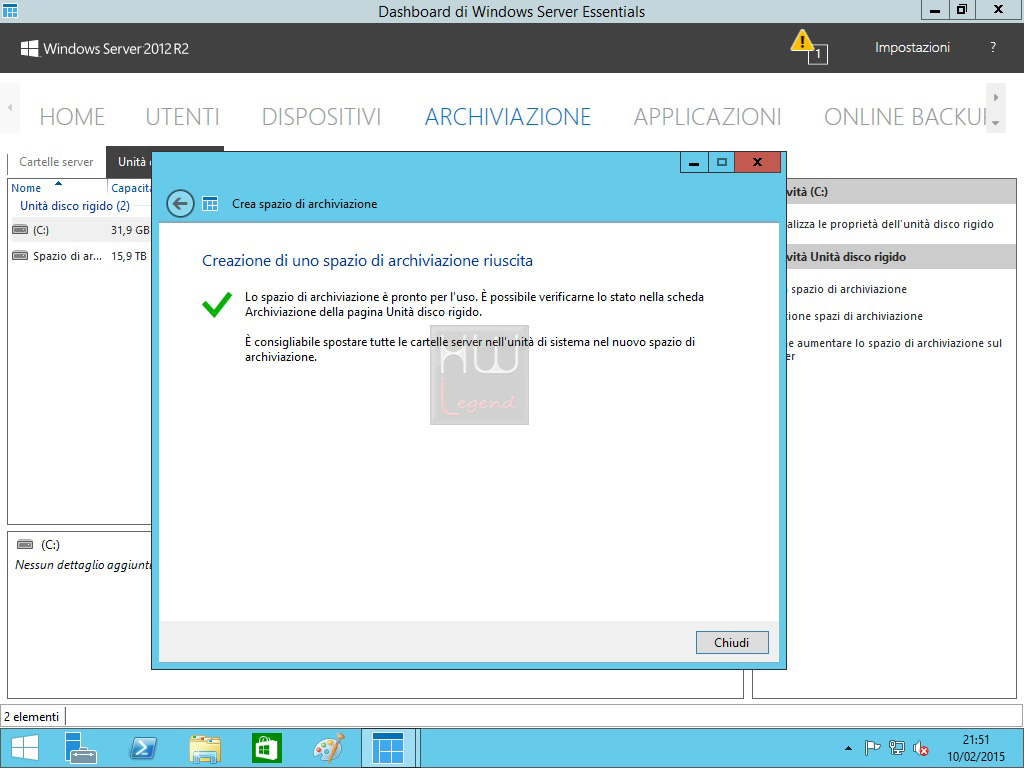Click the 2 elementi status bar text

tap(31, 717)
